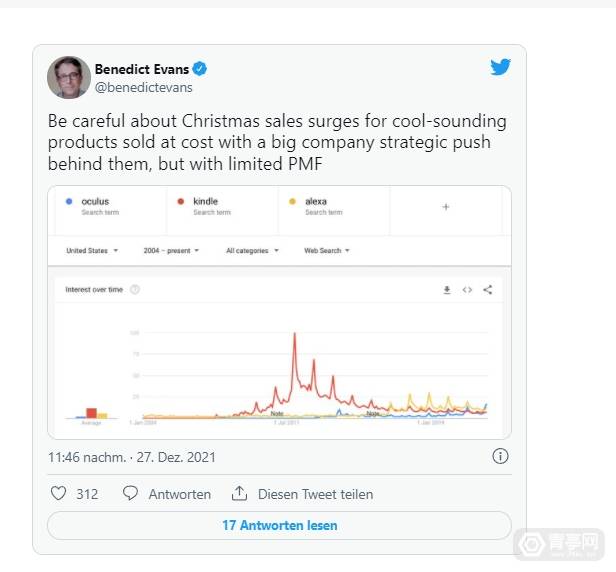Click the reply speech bubble icon

click(x=130, y=493)
